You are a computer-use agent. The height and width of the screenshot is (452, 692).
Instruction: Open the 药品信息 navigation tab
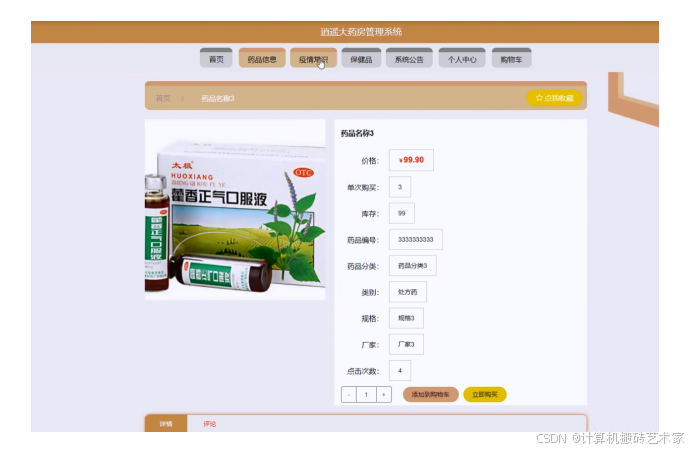click(x=262, y=58)
